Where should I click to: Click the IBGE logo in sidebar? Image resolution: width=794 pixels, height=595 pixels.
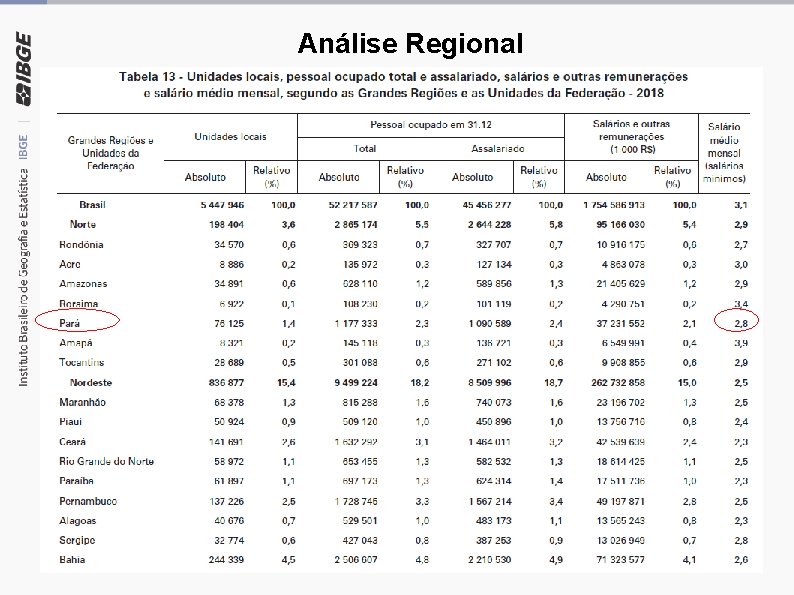point(23,69)
